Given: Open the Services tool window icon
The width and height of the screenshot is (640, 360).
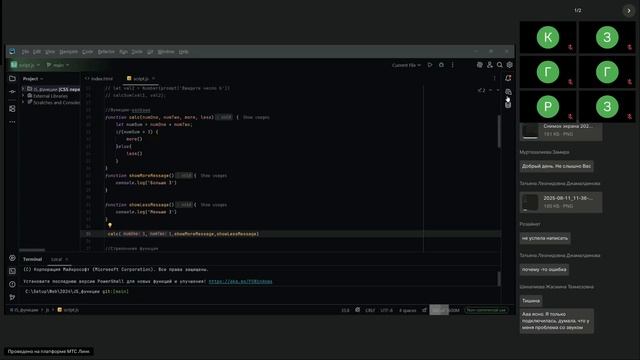Looking at the screenshot, I should 12,258.
